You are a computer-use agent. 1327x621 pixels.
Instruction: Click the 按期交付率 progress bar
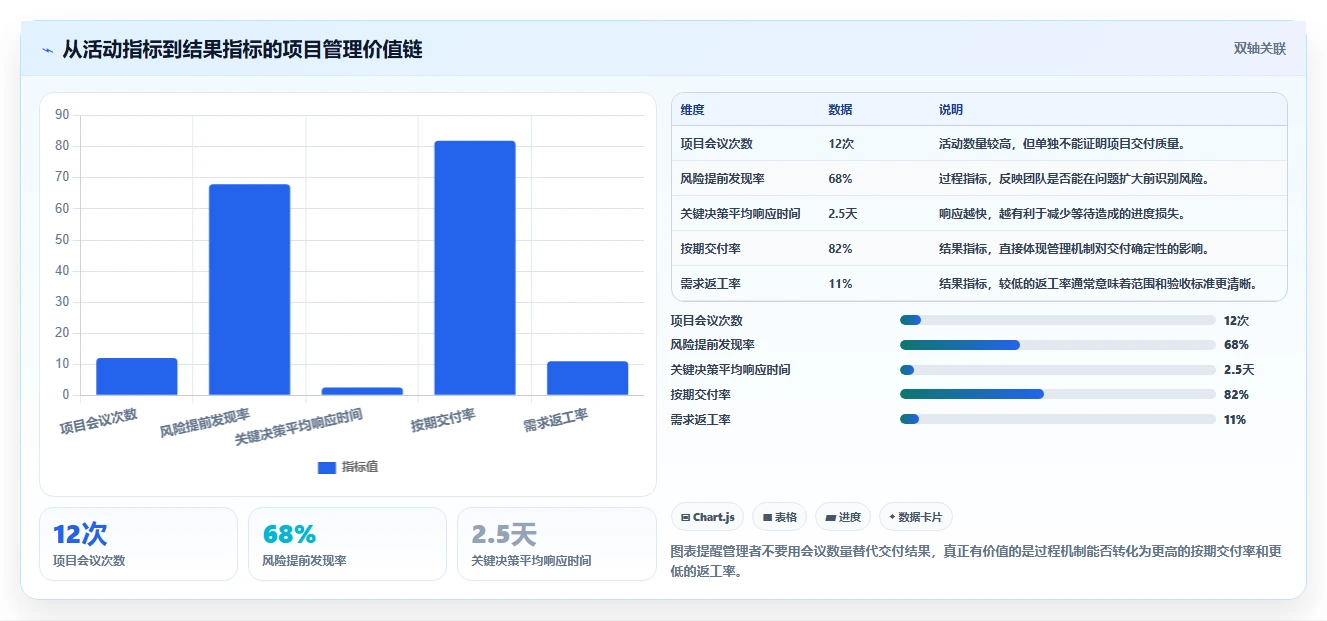tap(1057, 395)
